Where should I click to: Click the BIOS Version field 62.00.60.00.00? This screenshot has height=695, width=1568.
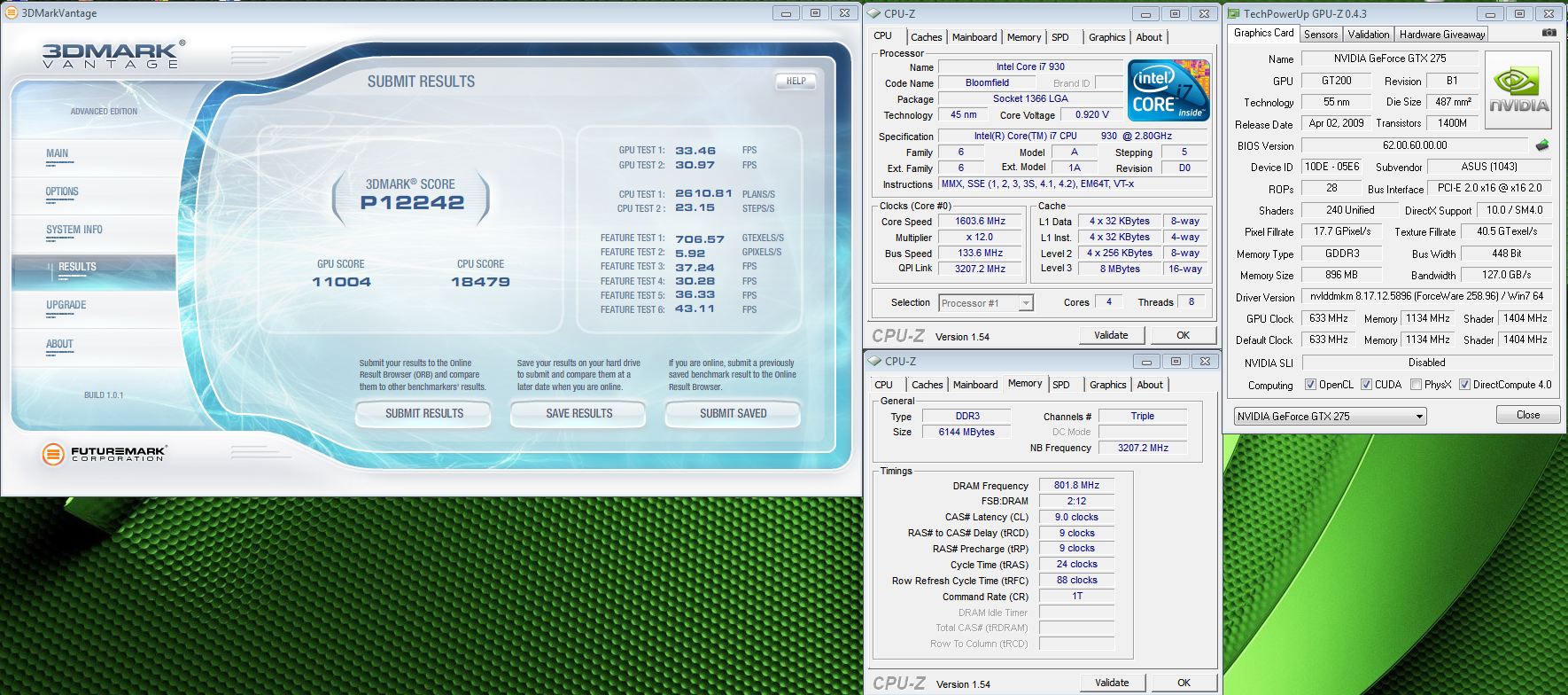pyautogui.click(x=1415, y=145)
